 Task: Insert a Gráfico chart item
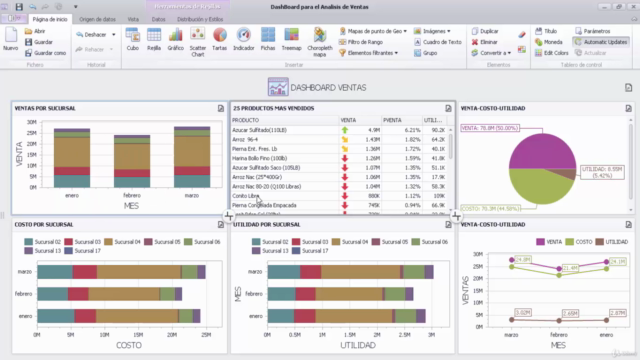pyautogui.click(x=176, y=39)
